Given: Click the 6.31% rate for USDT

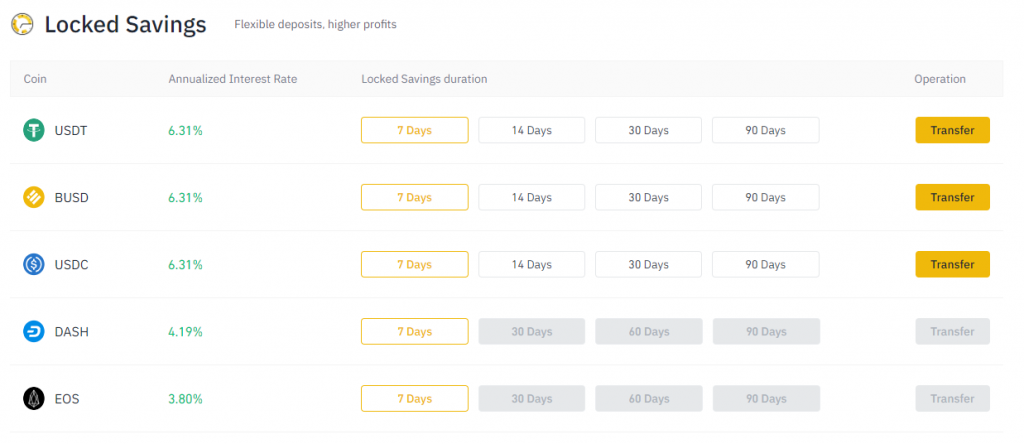Looking at the screenshot, I should [x=185, y=130].
